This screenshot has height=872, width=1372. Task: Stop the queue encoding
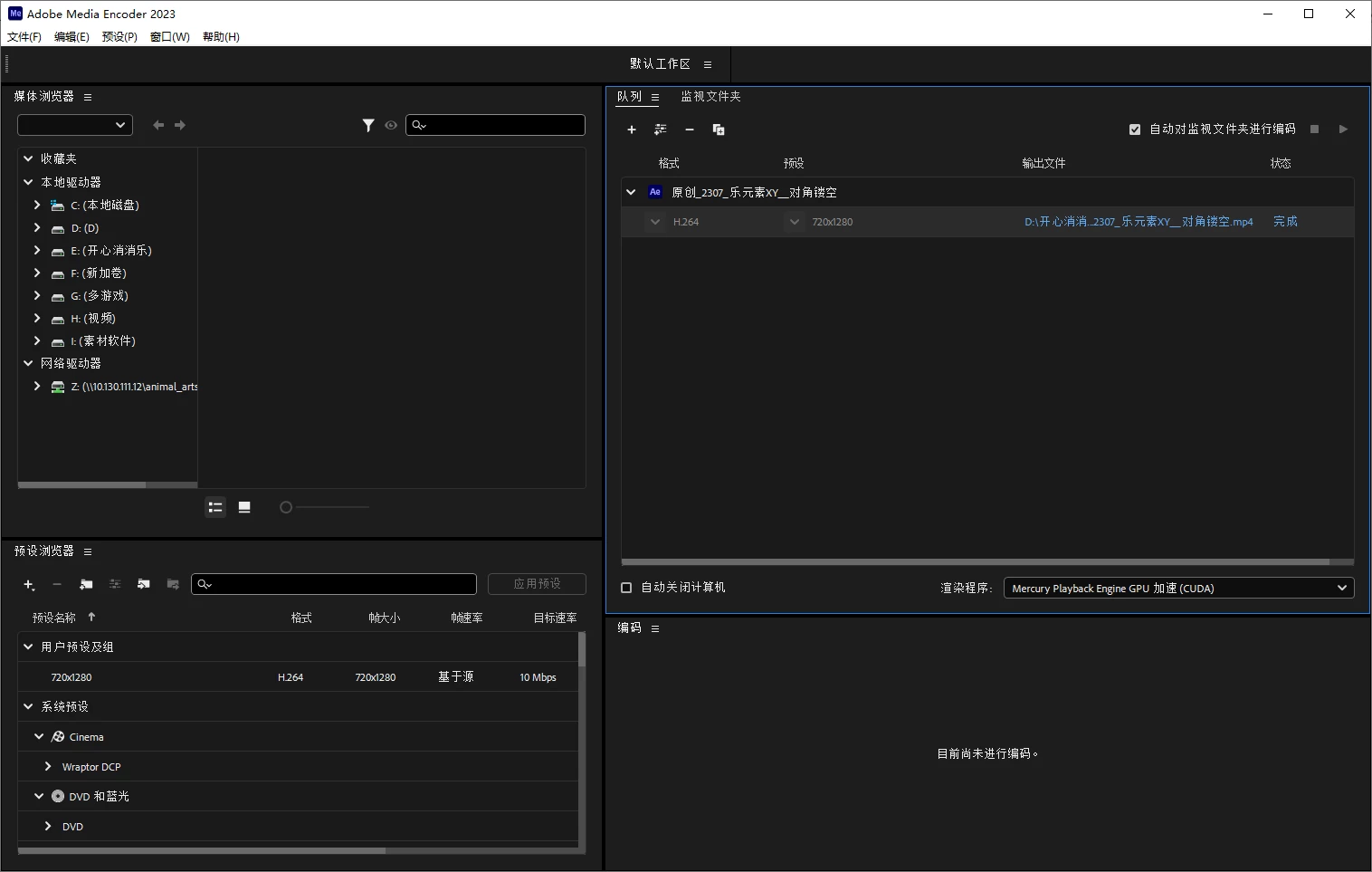pyautogui.click(x=1315, y=129)
